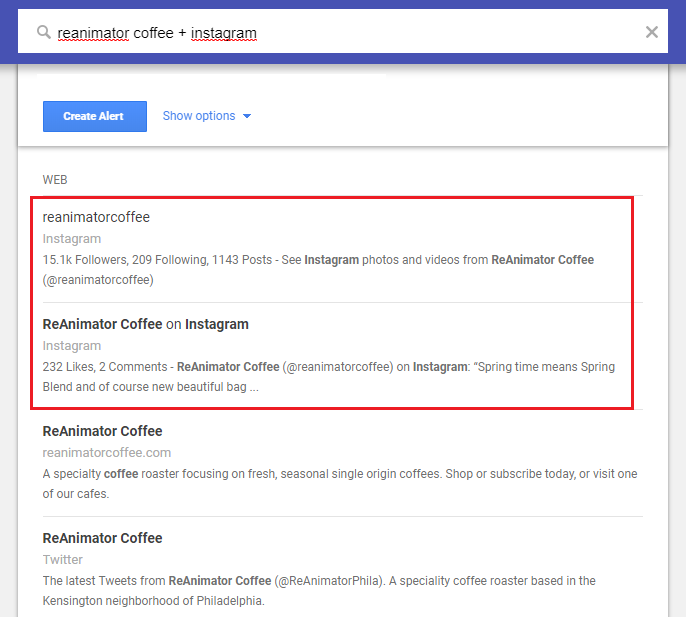The width and height of the screenshot is (686, 617).
Task: Open the reanimatorcoffee Instagram result title
Action: tap(96, 217)
